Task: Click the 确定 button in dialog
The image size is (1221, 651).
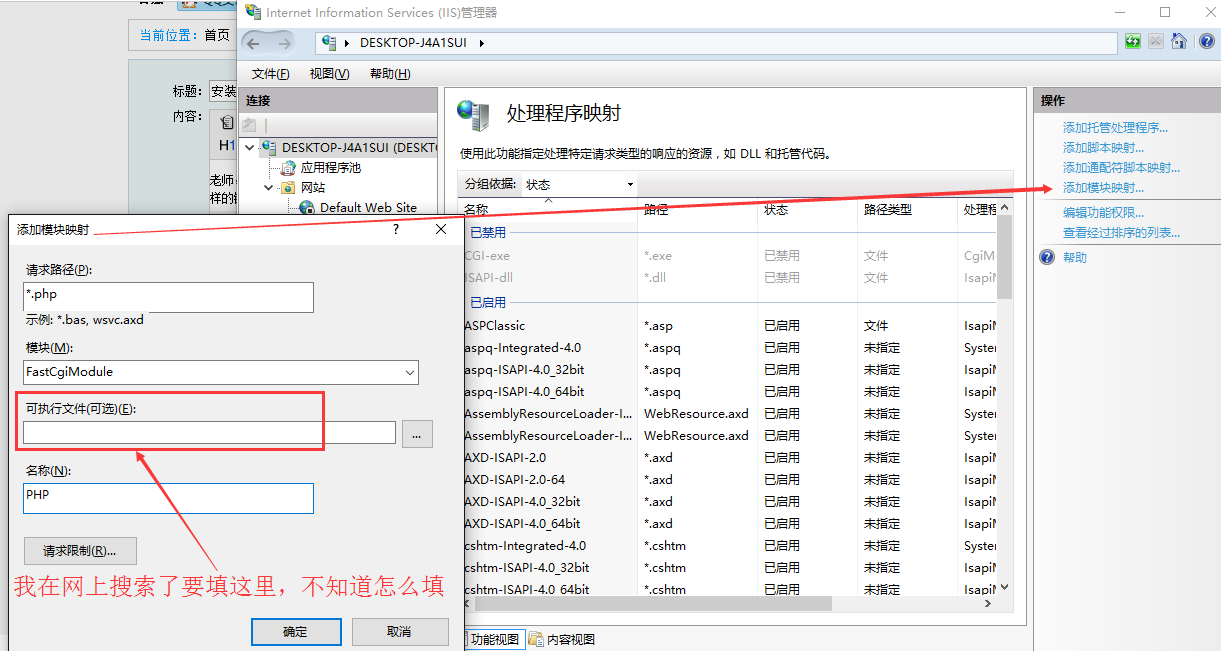Action: (x=296, y=632)
